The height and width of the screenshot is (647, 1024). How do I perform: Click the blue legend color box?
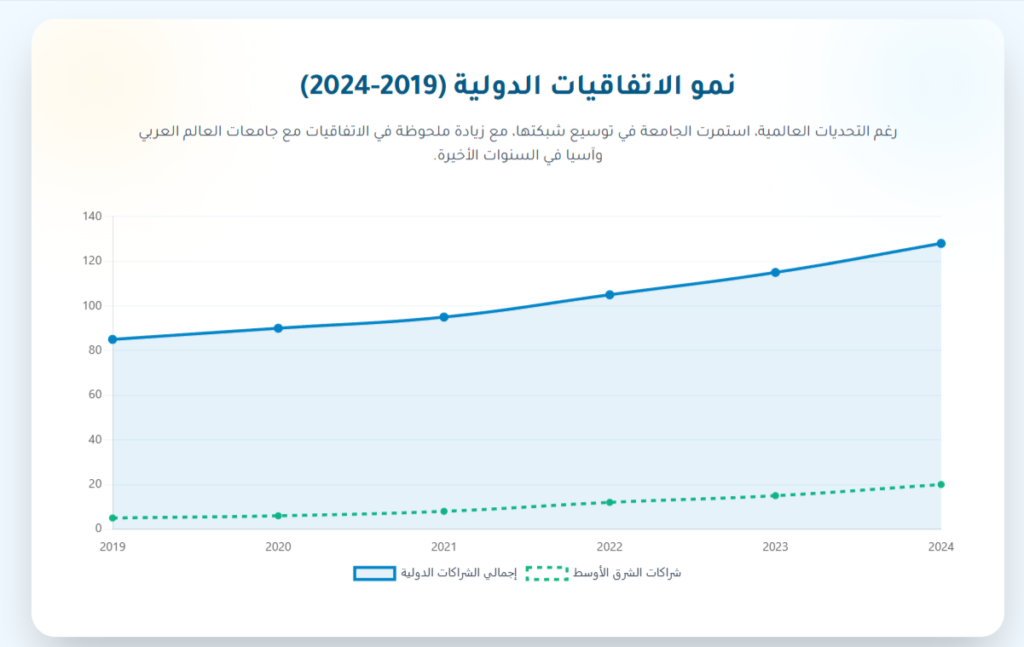click(374, 574)
